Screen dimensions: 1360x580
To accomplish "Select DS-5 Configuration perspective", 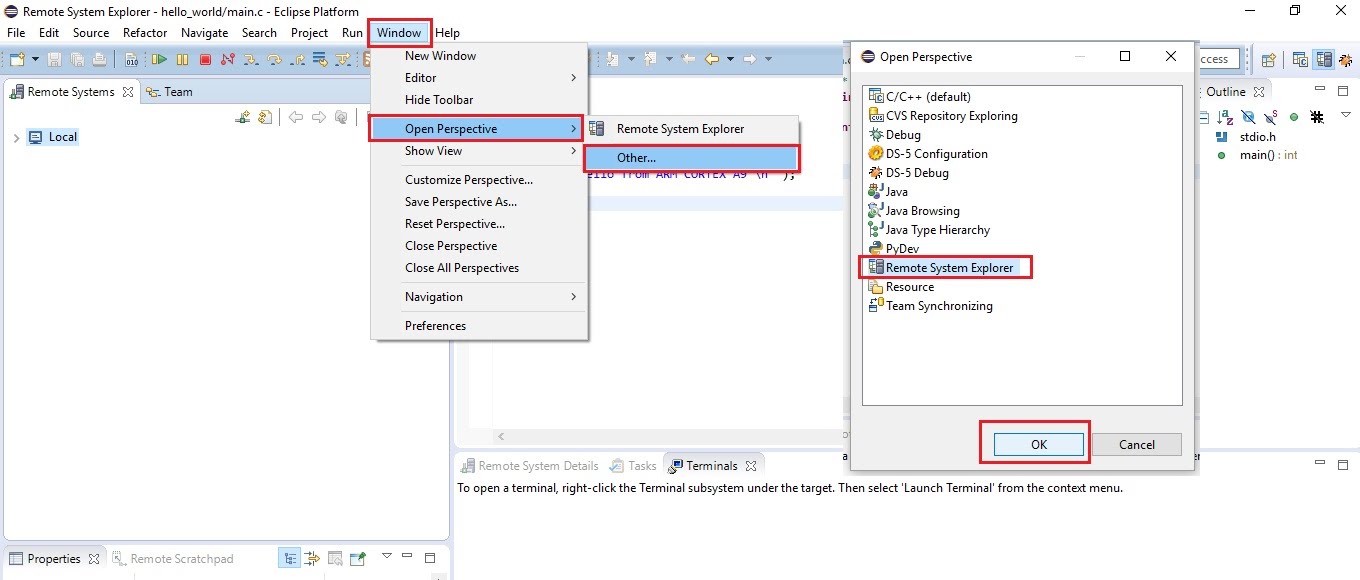I will 928,154.
